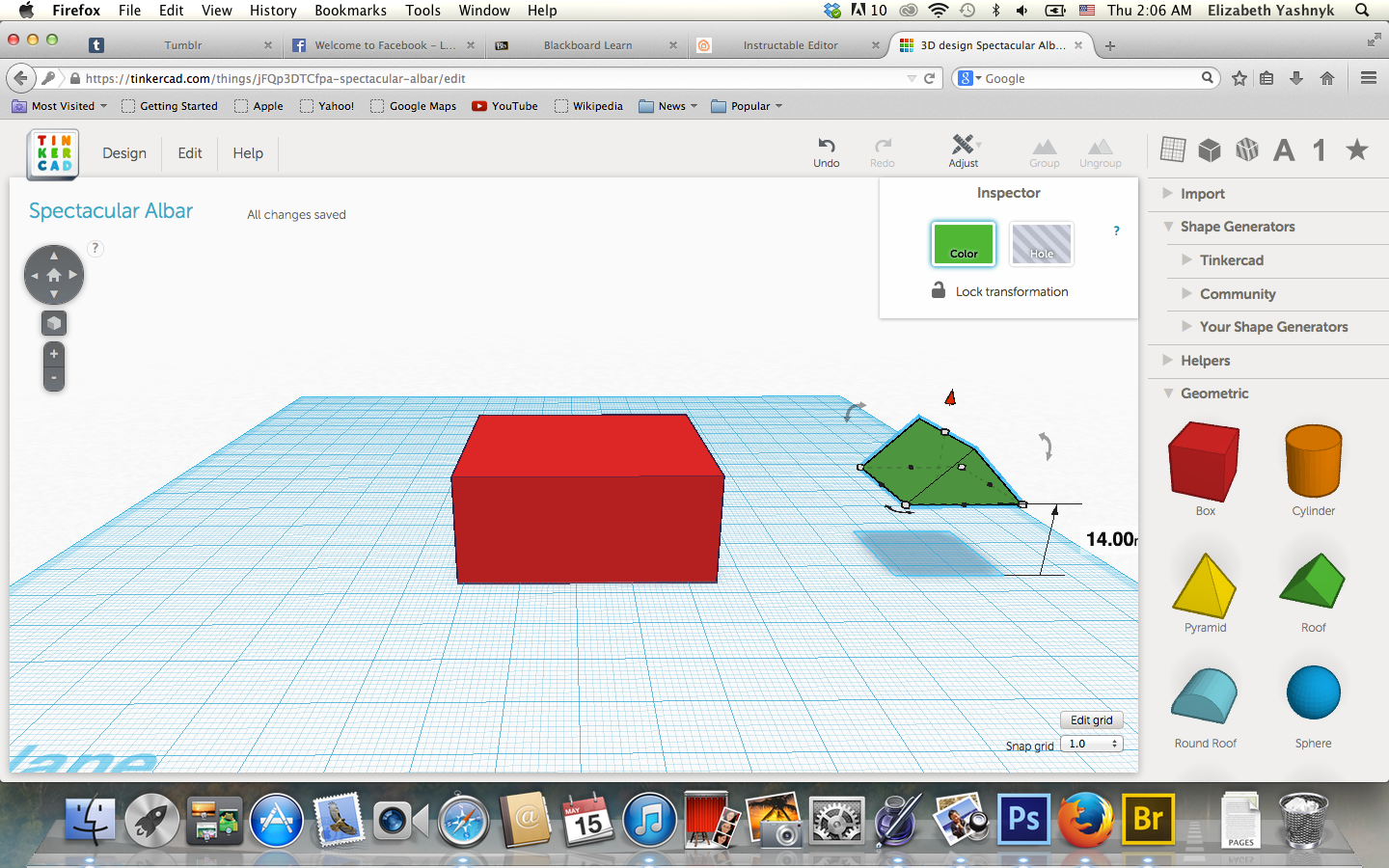The image size is (1389, 868).
Task: Click the green Color swatch in the Inspector
Action: coord(963,244)
